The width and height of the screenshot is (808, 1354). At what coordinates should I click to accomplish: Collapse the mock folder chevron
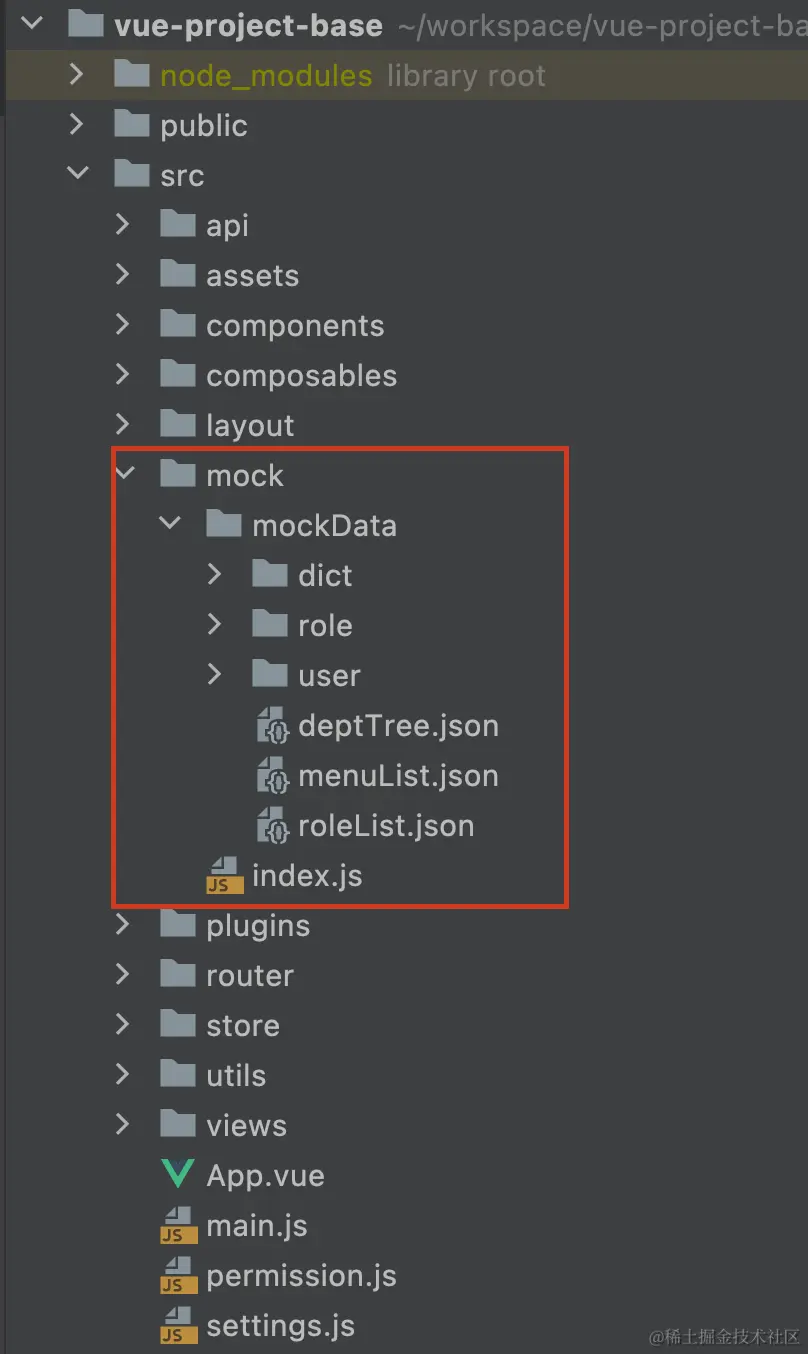(124, 475)
